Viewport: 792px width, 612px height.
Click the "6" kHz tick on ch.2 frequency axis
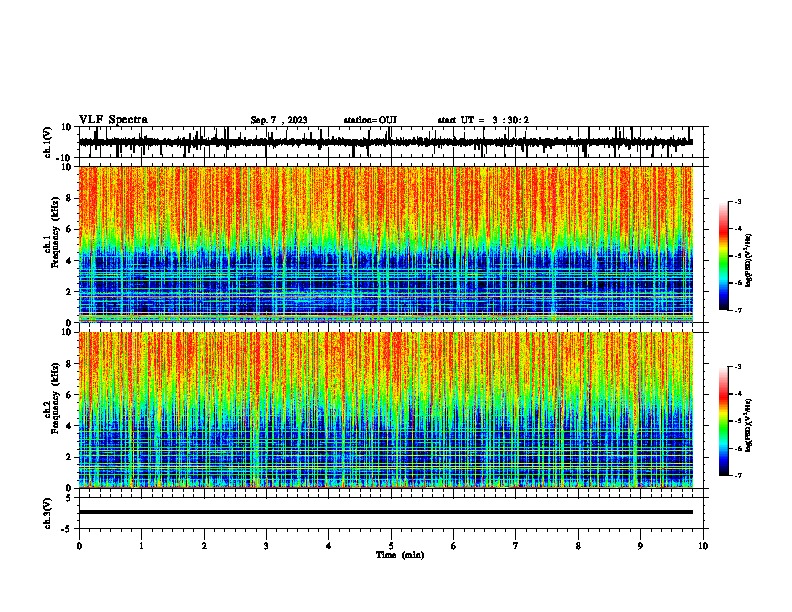click(x=69, y=395)
